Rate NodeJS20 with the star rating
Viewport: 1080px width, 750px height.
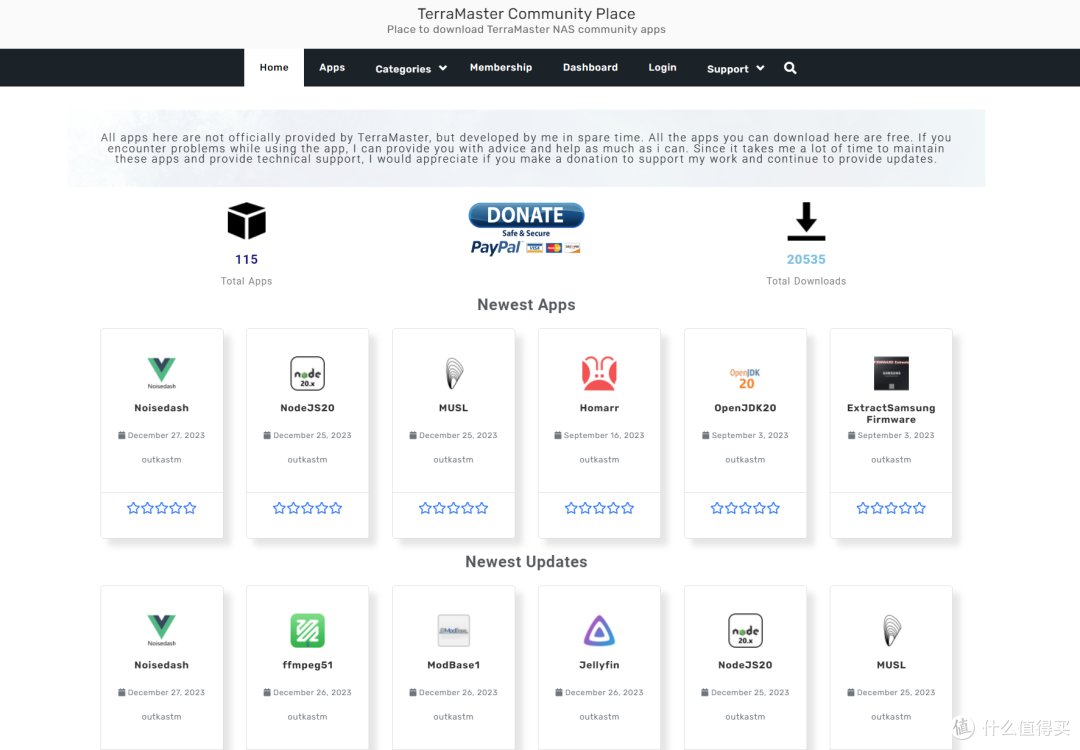307,508
